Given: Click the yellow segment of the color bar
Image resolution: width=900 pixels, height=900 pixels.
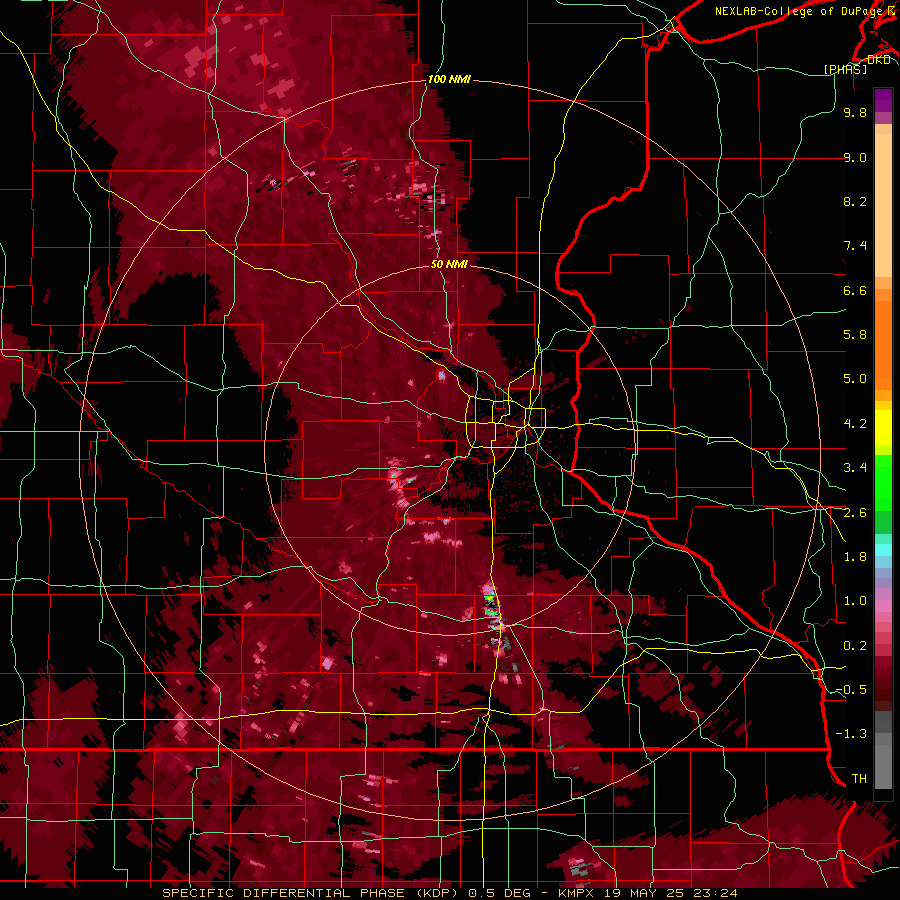Looking at the screenshot, I should tap(883, 428).
